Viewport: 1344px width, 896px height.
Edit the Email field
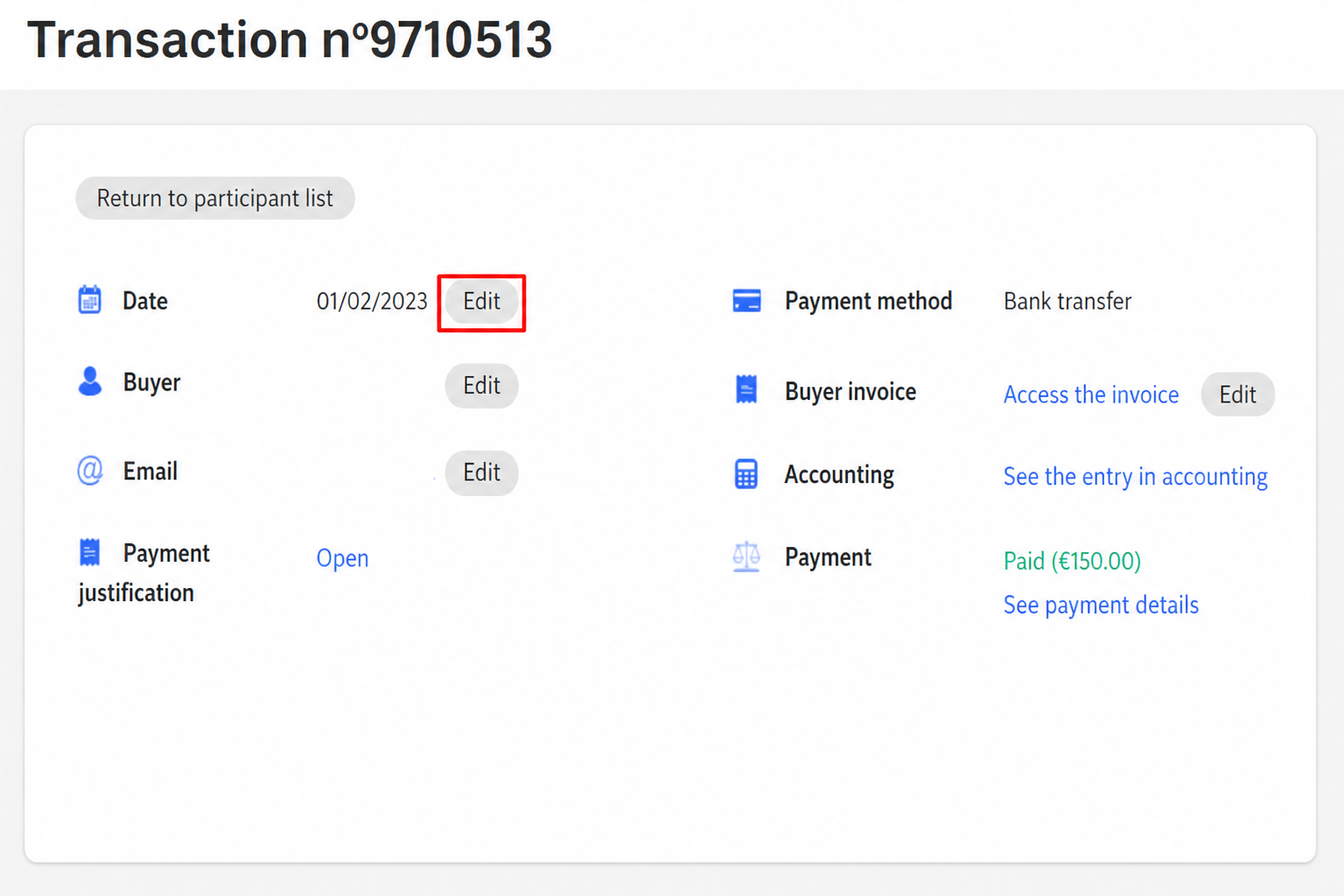click(x=481, y=472)
